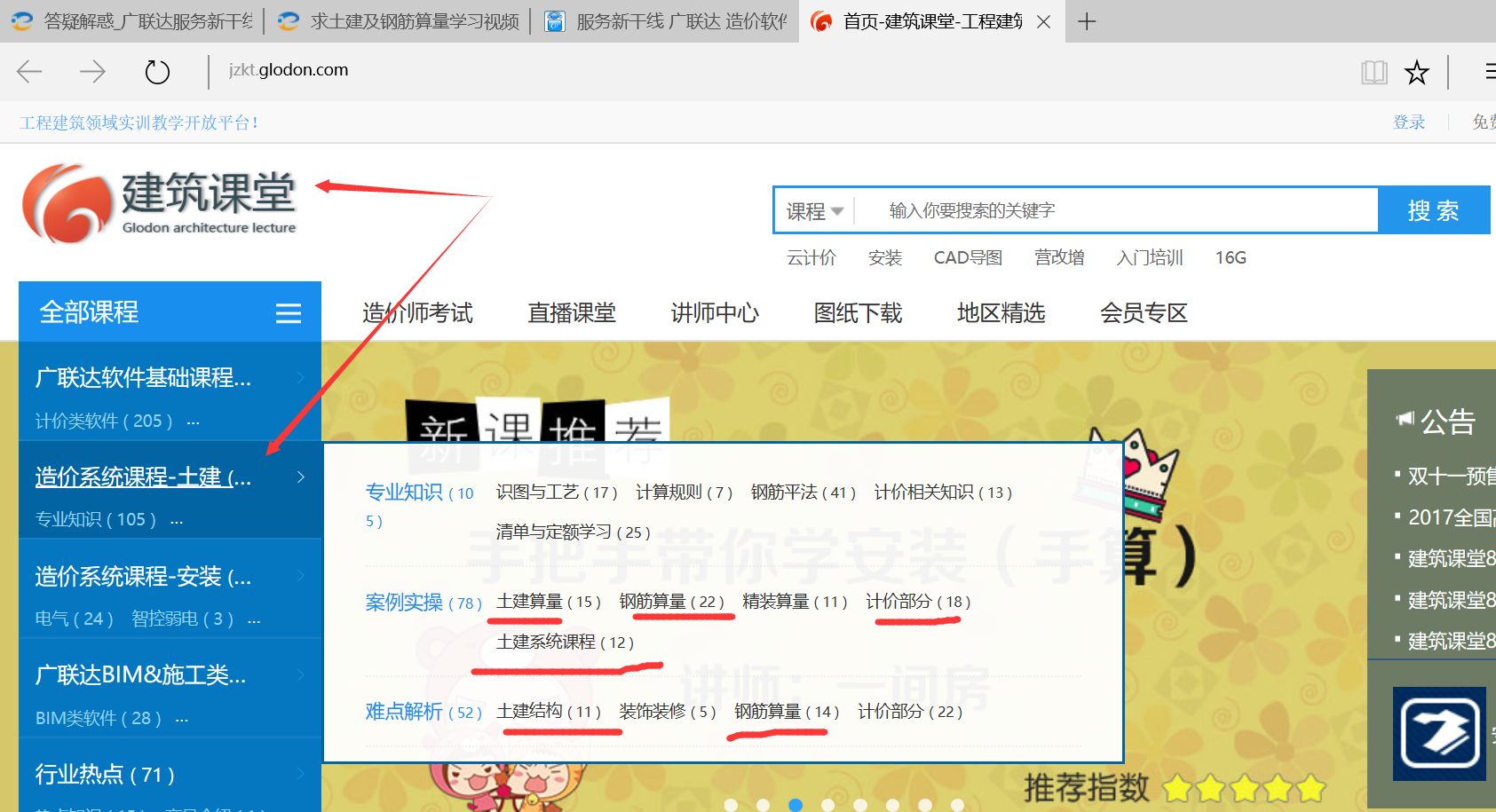This screenshot has width=1496, height=812.
Task: Click the 16G hot keyword
Action: click(x=1231, y=257)
